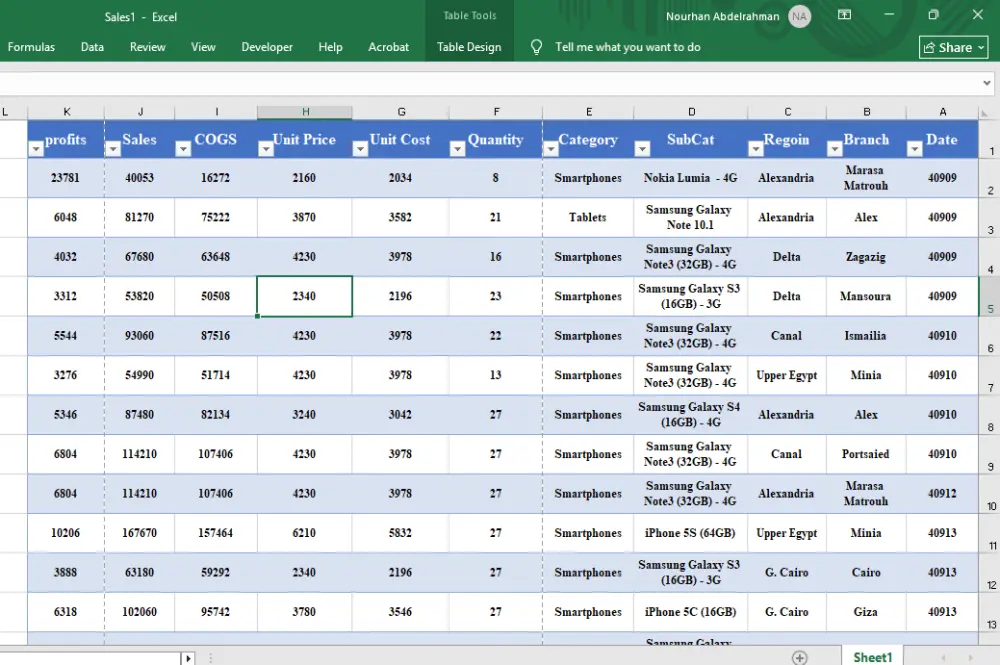The image size is (1000, 665).
Task: Select the Tablets category cell
Action: pos(588,217)
